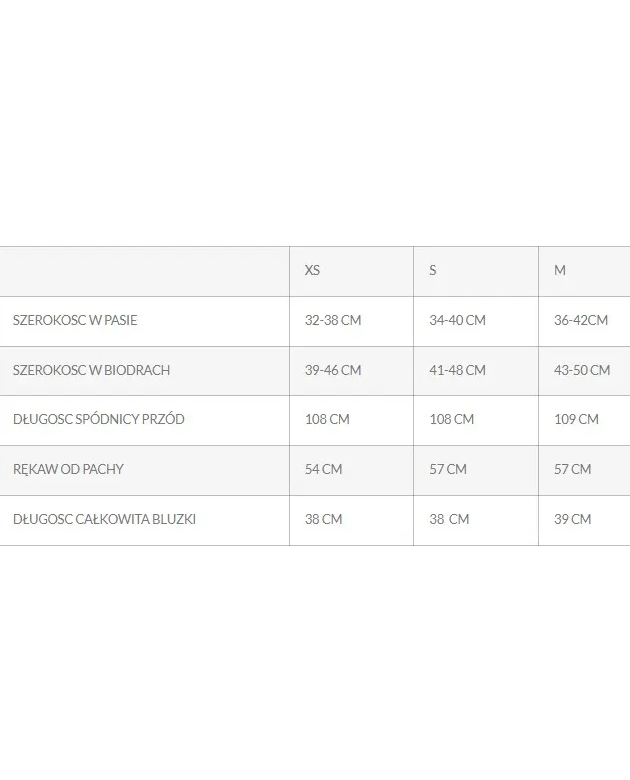The height and width of the screenshot is (780, 630).
Task: Click the 36-42CM waist cell
Action: (581, 321)
